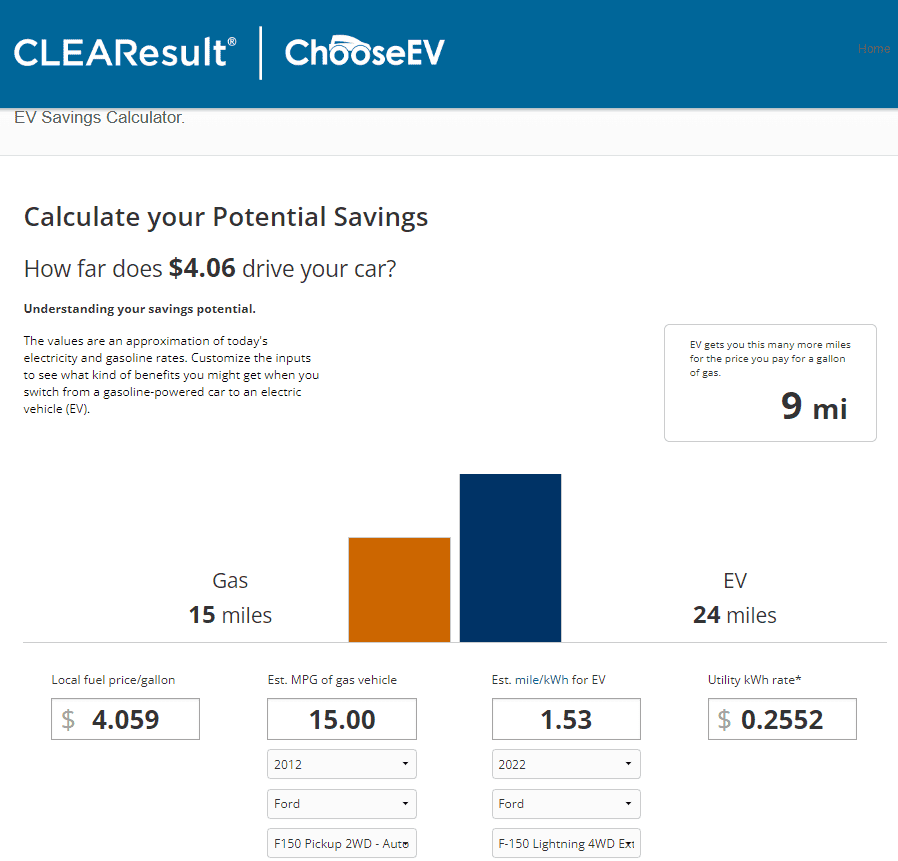Click the 9 mi extra miles box
Image resolution: width=898 pixels, height=861 pixels.
point(770,383)
